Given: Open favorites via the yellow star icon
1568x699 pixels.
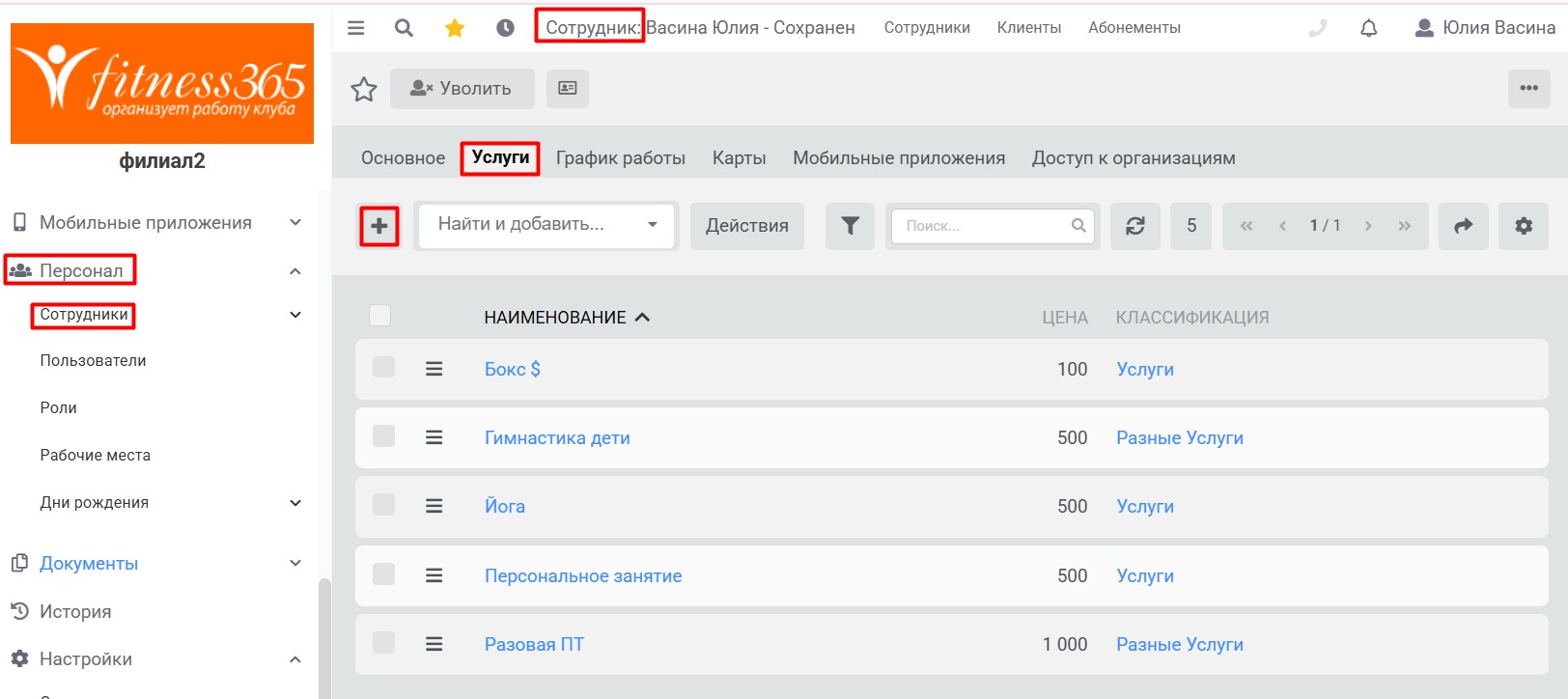Looking at the screenshot, I should (x=455, y=28).
